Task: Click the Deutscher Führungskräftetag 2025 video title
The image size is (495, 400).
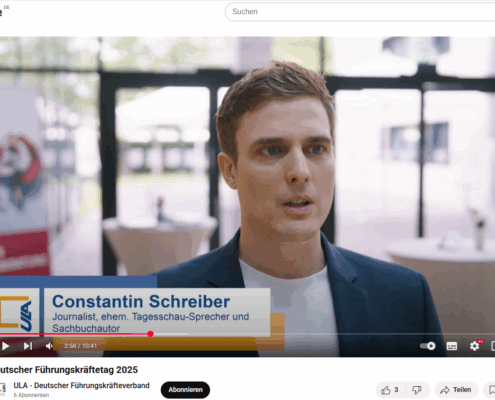Action: [x=68, y=370]
